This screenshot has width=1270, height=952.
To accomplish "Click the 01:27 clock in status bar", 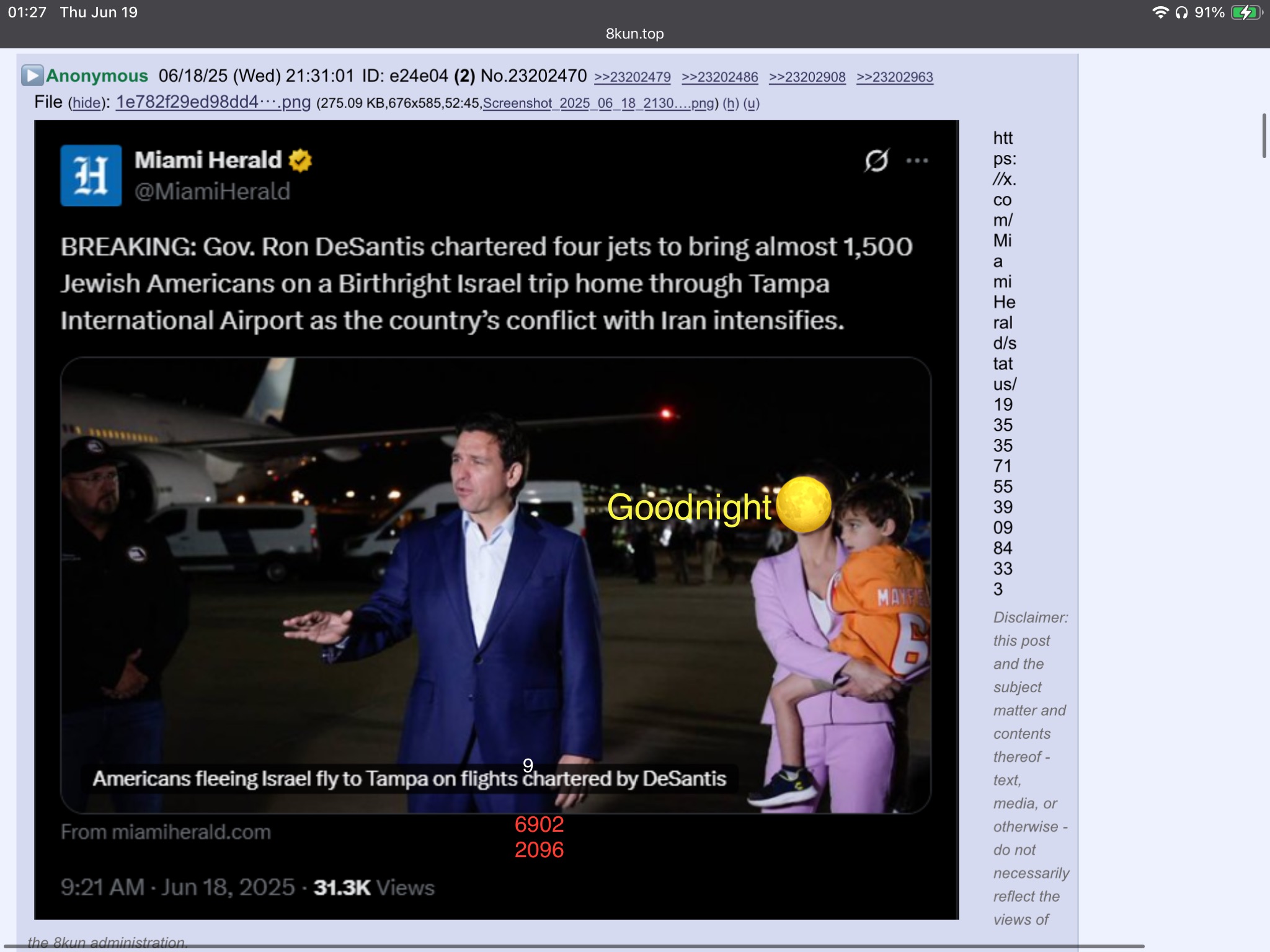I will [27, 12].
